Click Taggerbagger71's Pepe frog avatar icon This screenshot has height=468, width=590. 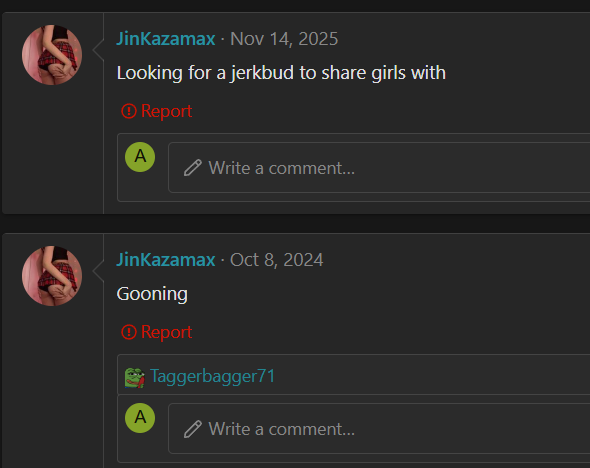(135, 378)
